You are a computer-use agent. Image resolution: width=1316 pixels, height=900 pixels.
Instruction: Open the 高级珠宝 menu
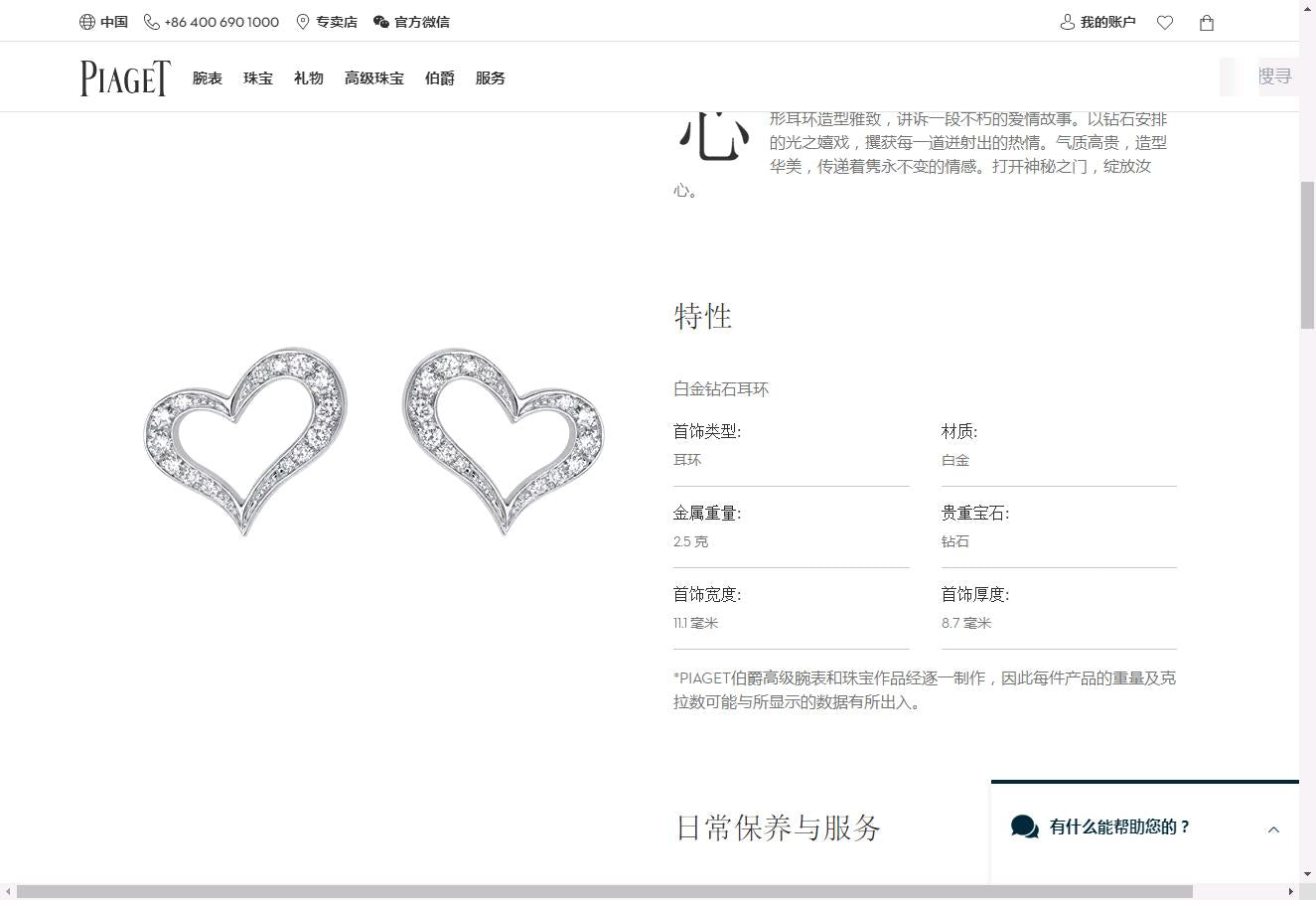[x=374, y=78]
